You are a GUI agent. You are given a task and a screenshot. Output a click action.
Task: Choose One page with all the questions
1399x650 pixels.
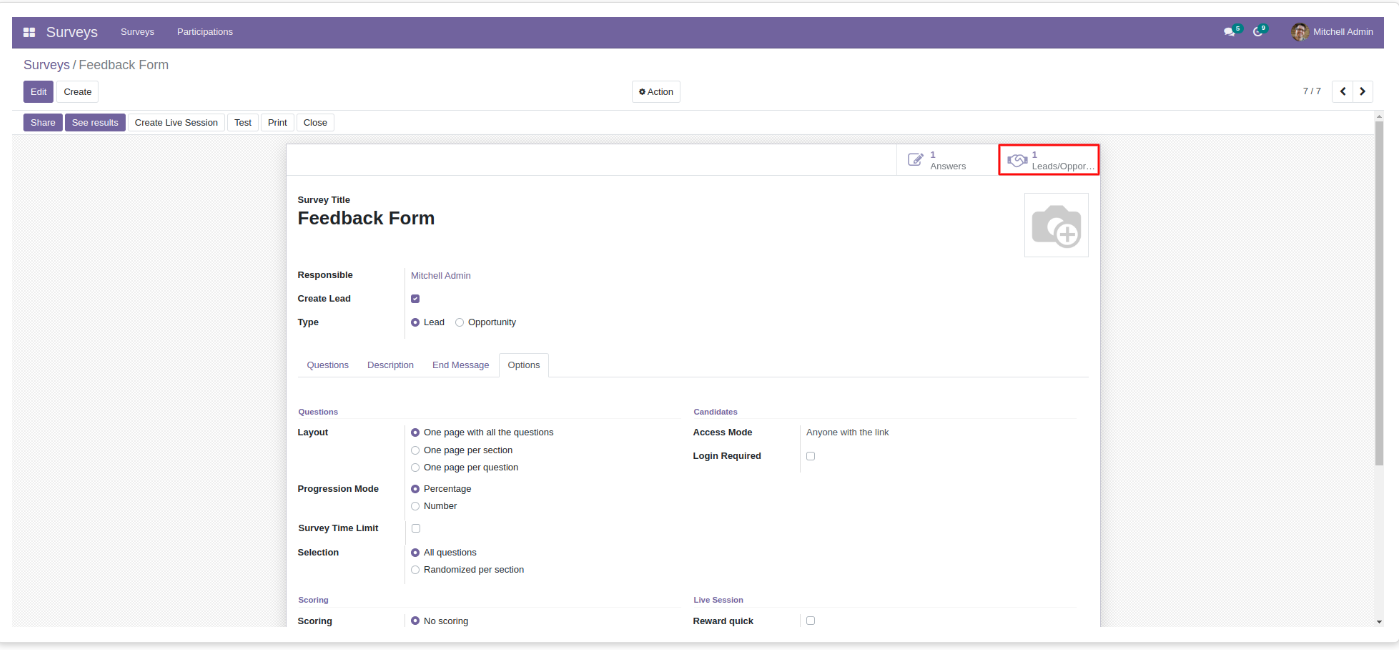pyautogui.click(x=415, y=433)
